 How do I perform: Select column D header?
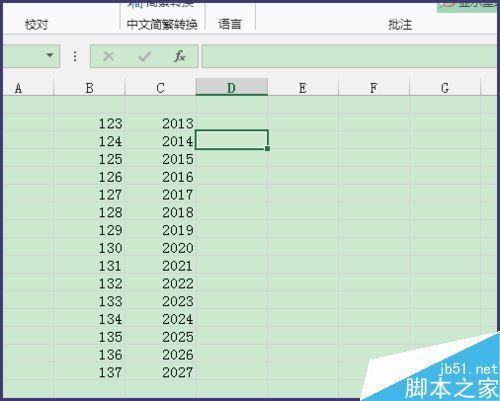coord(231,88)
